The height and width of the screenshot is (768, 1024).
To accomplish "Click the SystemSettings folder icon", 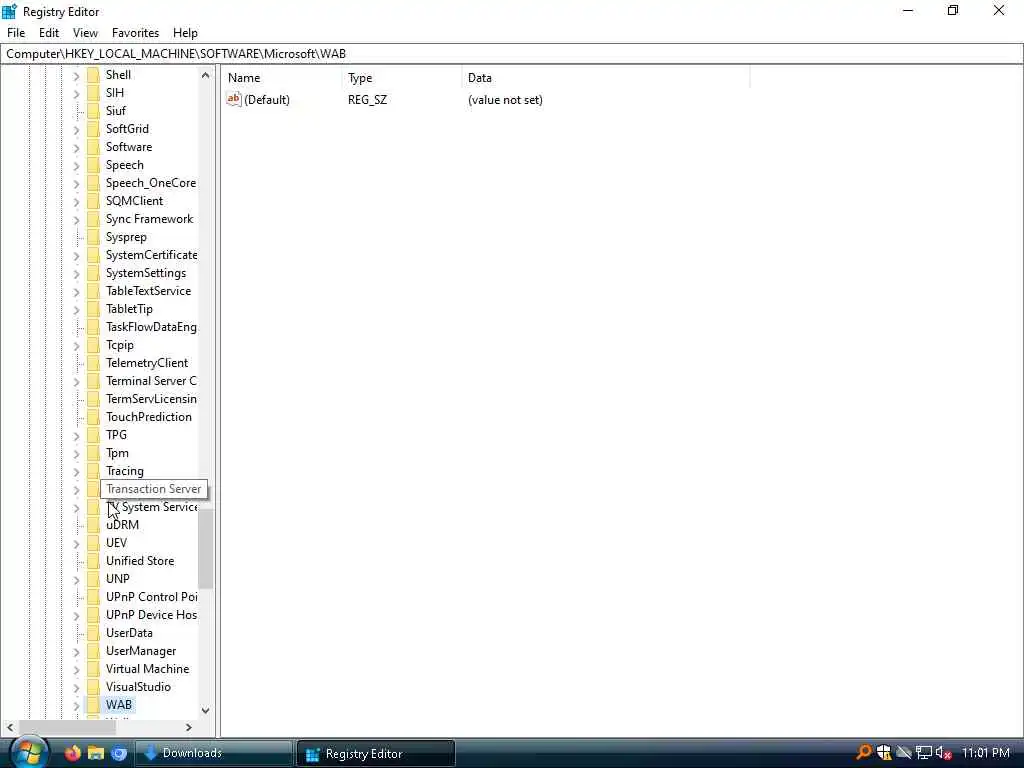I will coord(93,273).
